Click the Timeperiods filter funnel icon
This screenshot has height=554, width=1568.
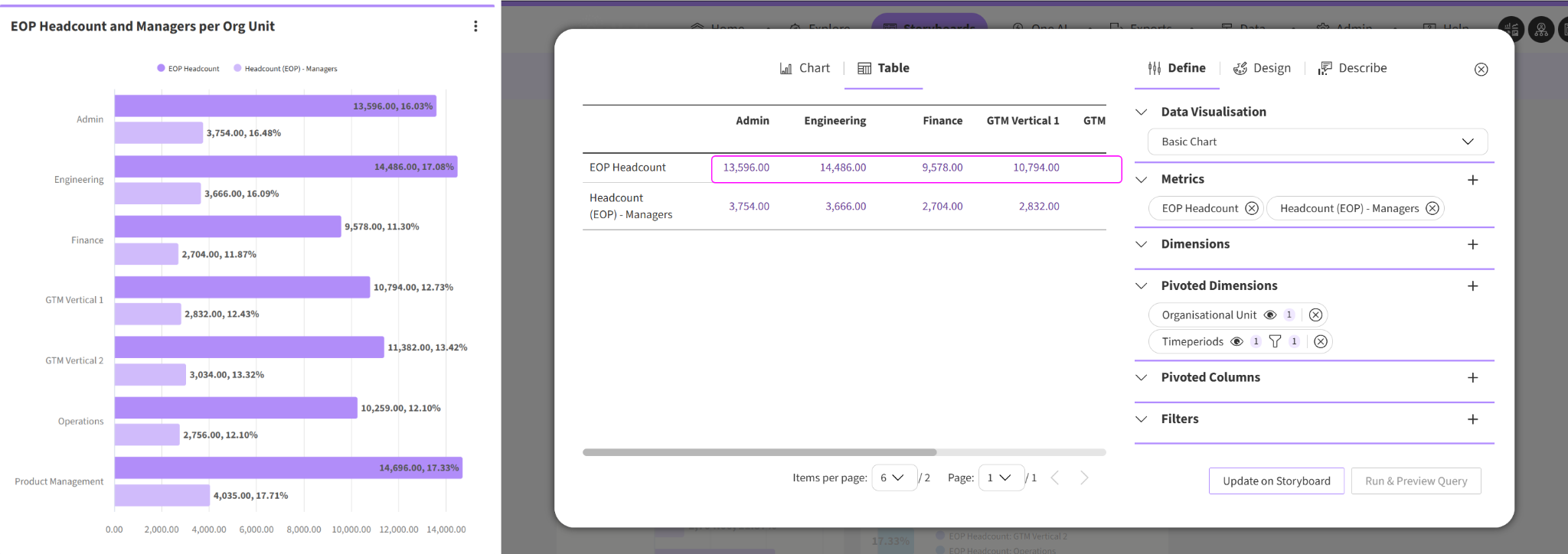point(1275,341)
